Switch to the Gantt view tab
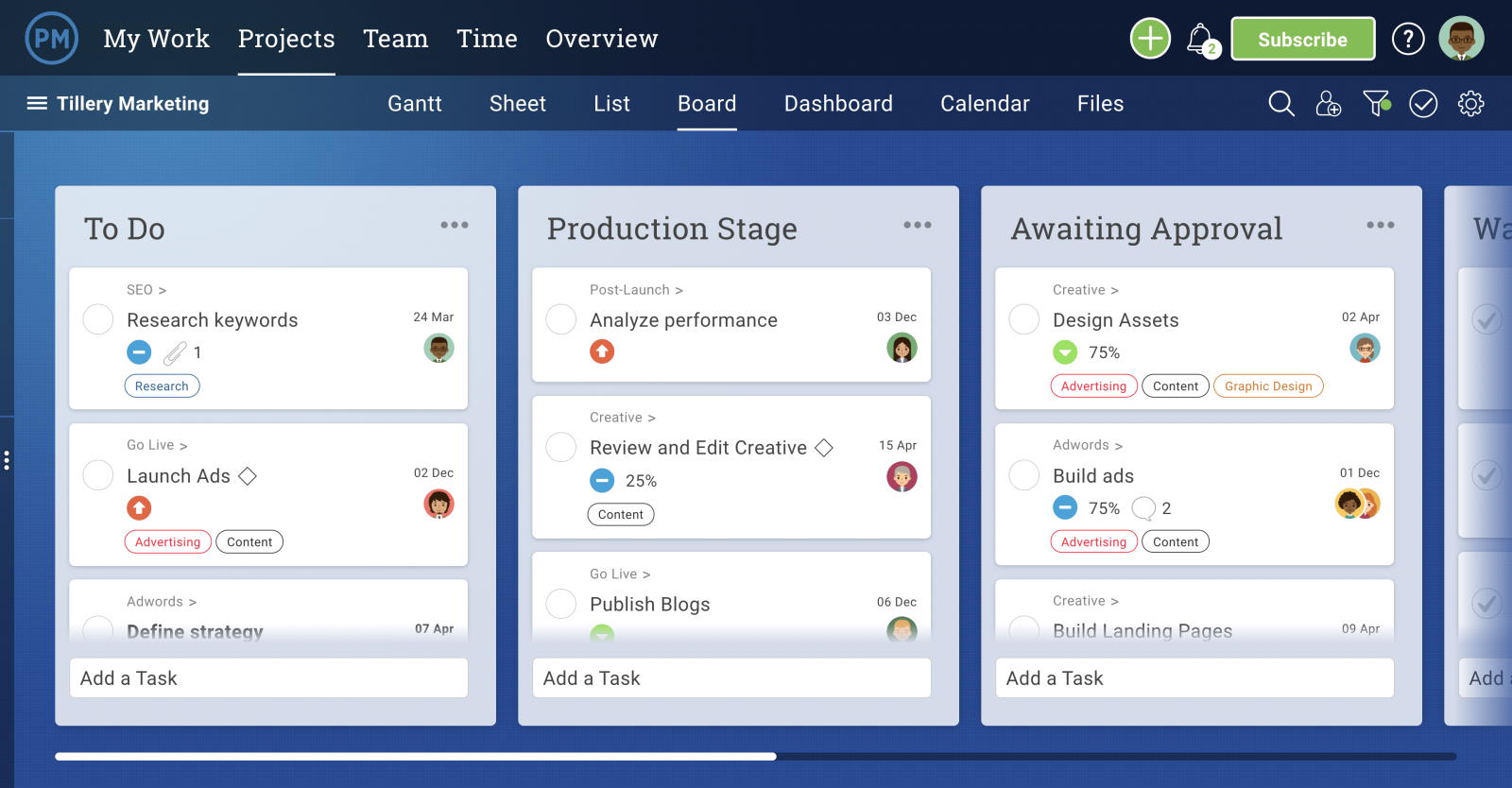1512x788 pixels. coord(414,103)
